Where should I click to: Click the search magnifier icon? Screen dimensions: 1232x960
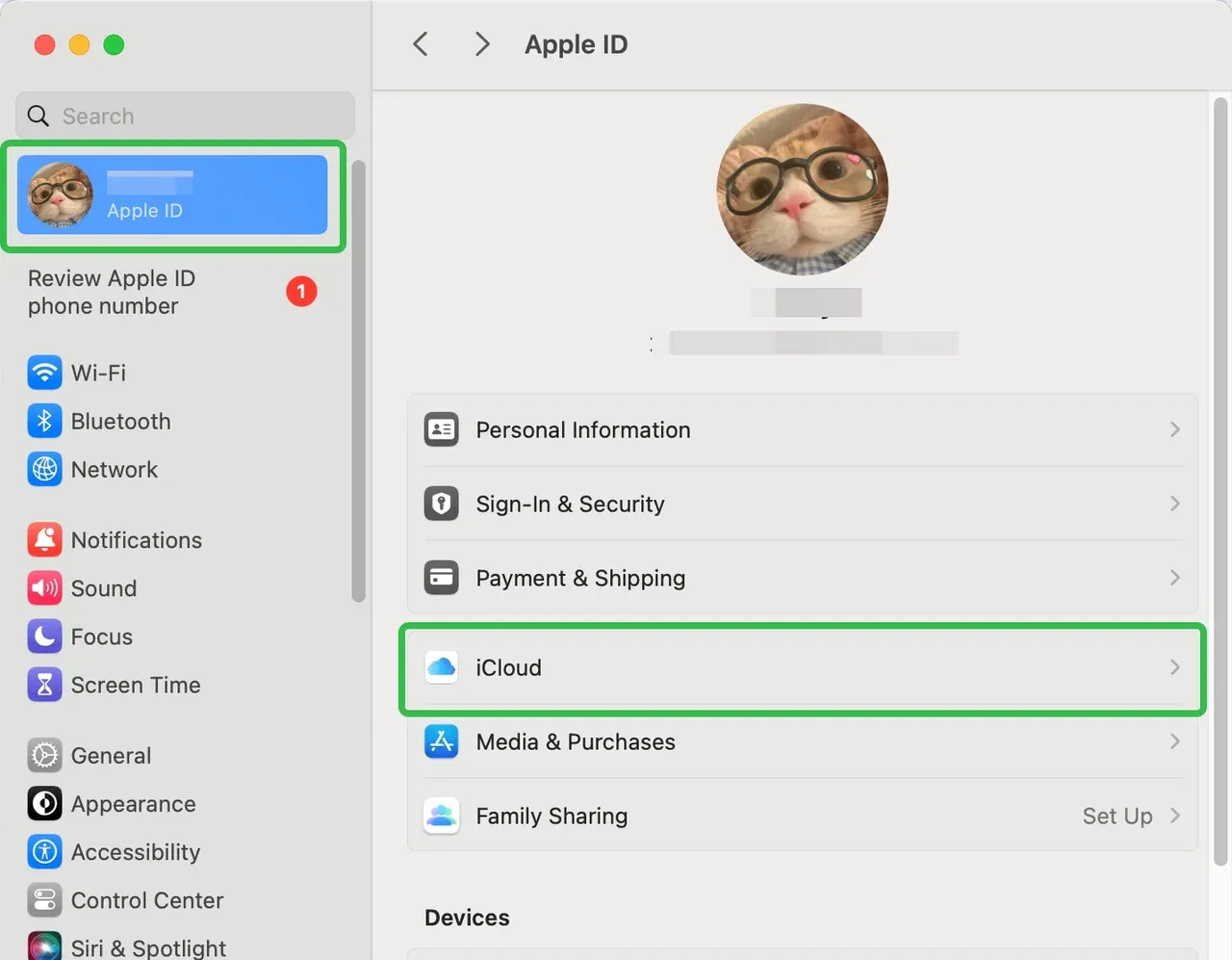[x=38, y=117]
